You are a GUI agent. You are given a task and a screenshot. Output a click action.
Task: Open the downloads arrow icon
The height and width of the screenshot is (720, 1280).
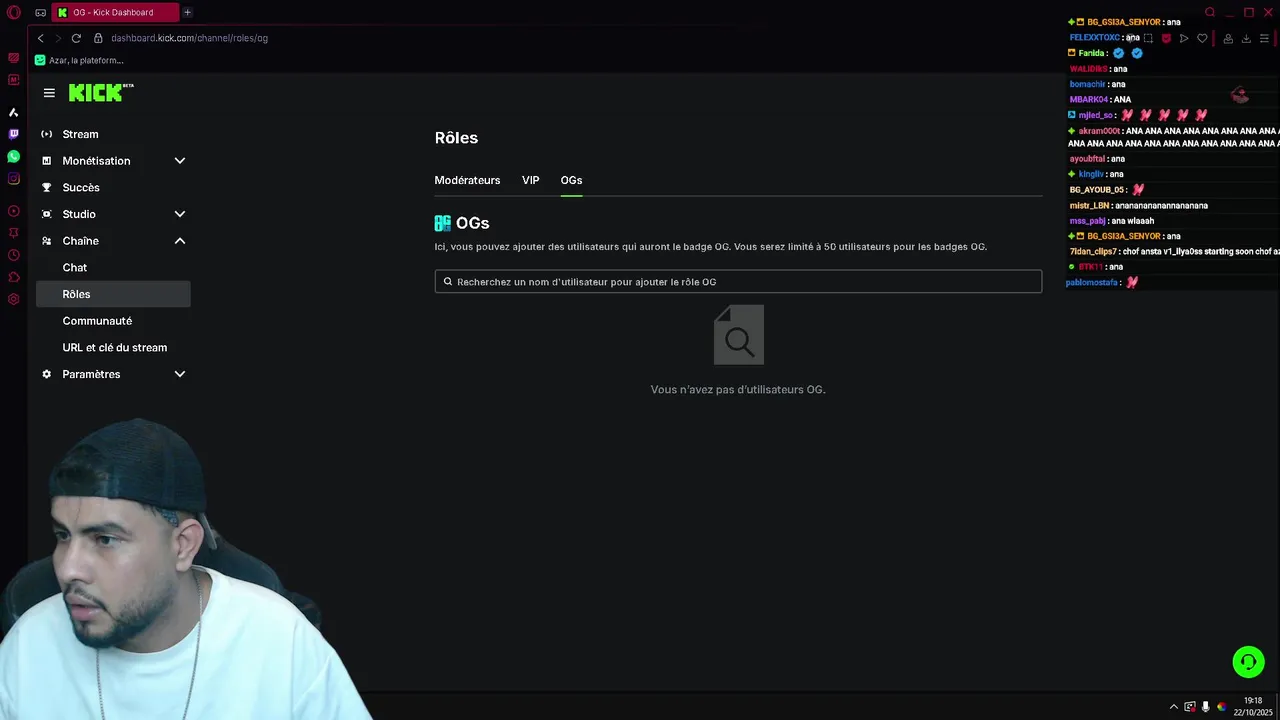[x=1246, y=38]
